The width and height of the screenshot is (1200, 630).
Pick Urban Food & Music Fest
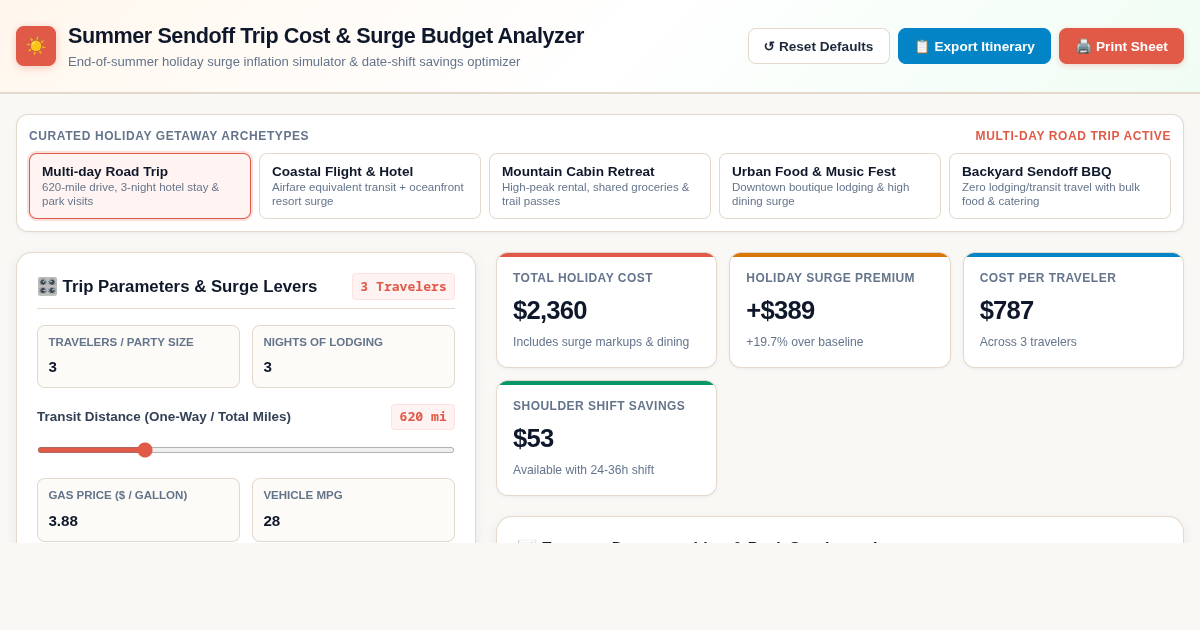(x=830, y=186)
